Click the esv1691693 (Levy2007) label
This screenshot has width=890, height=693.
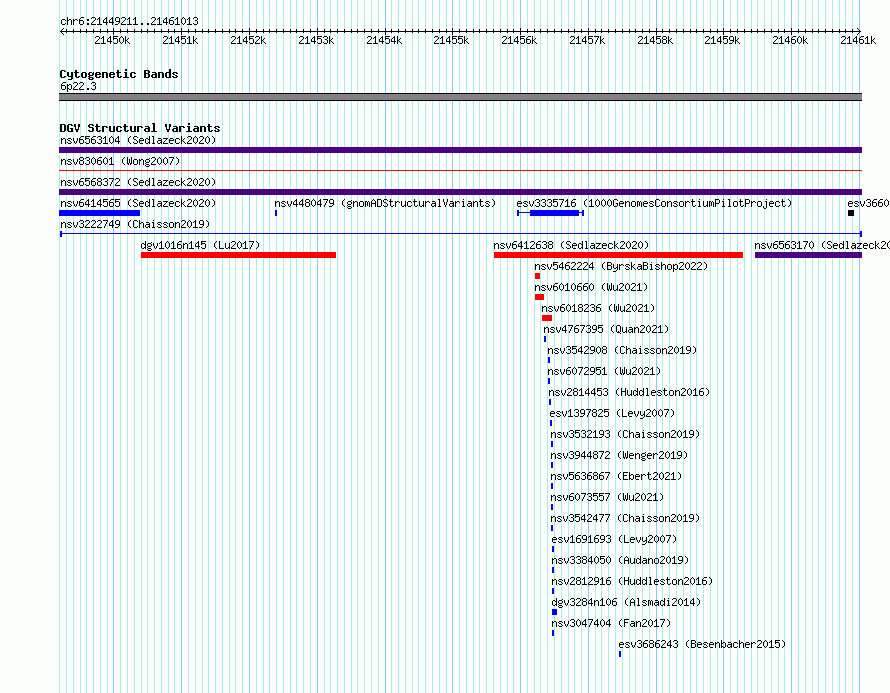tap(614, 539)
